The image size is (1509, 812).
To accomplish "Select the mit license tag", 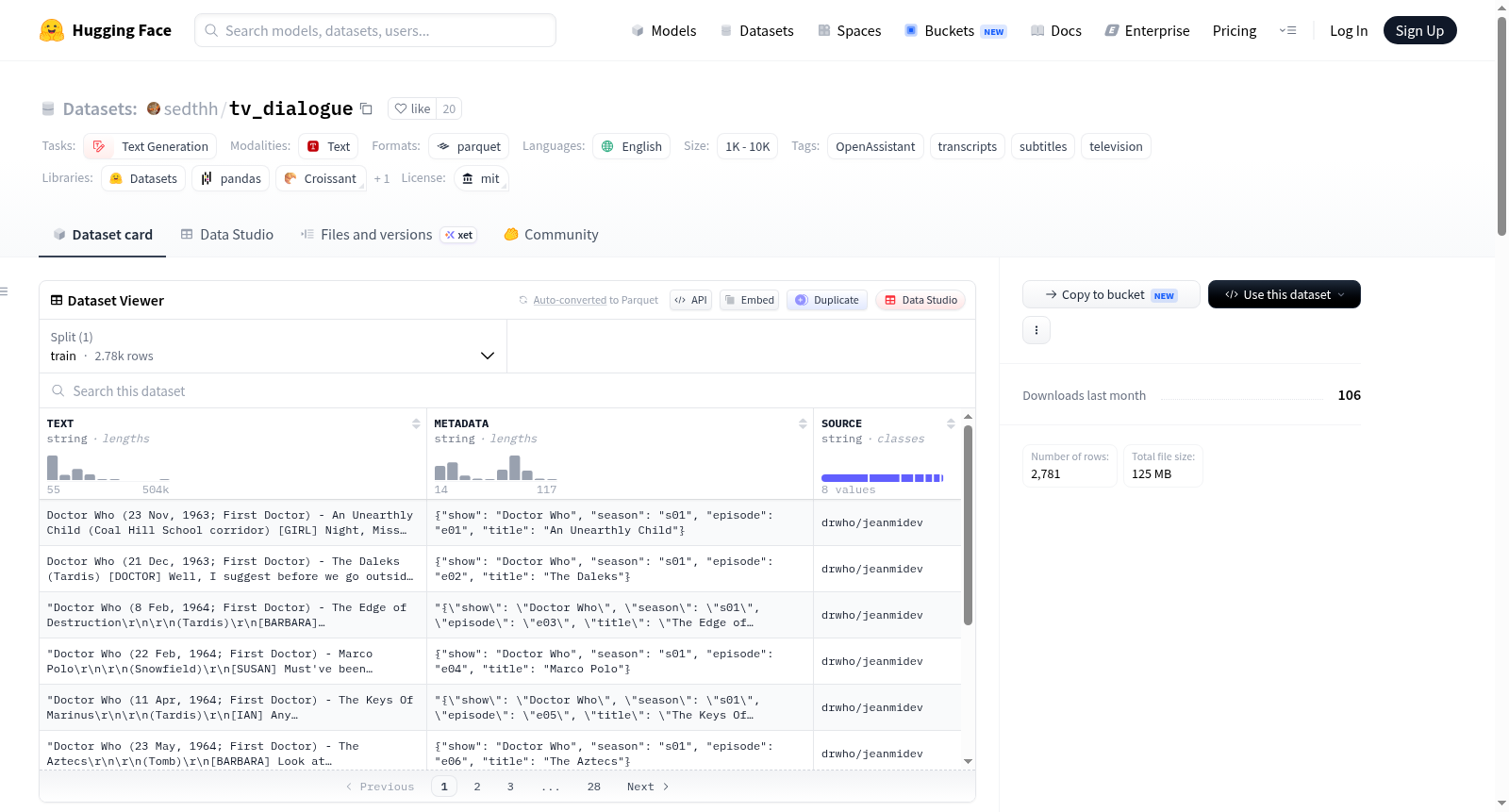I will (x=481, y=178).
